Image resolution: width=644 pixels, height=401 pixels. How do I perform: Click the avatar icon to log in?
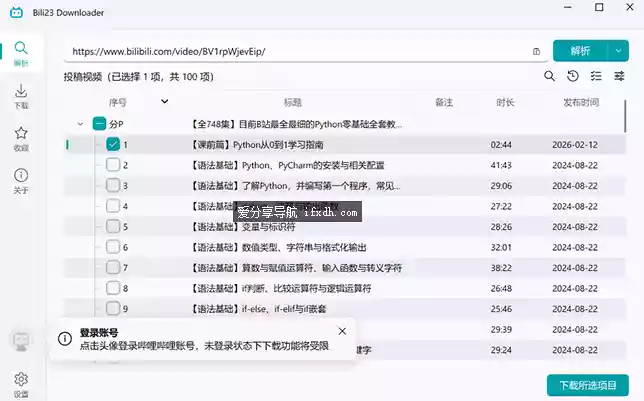pyautogui.click(x=21, y=341)
